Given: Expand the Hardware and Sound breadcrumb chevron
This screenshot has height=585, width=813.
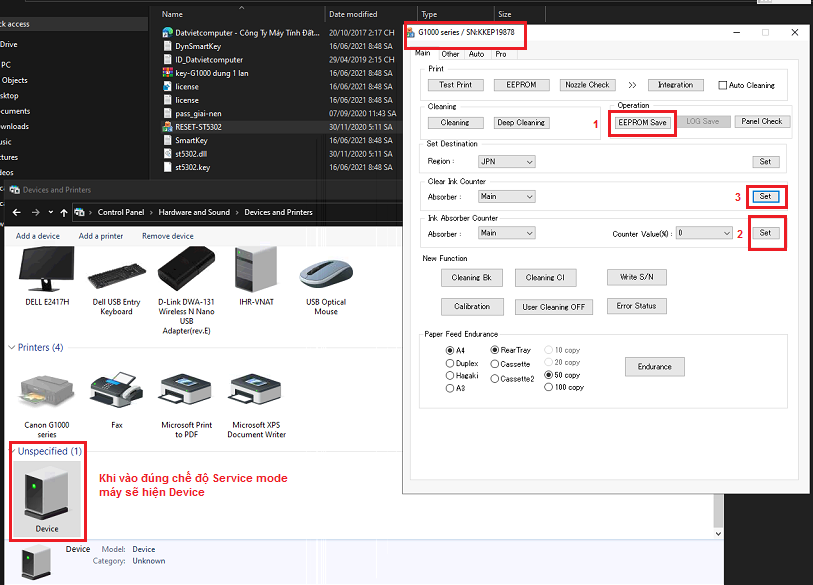Looking at the screenshot, I should pyautogui.click(x=237, y=212).
